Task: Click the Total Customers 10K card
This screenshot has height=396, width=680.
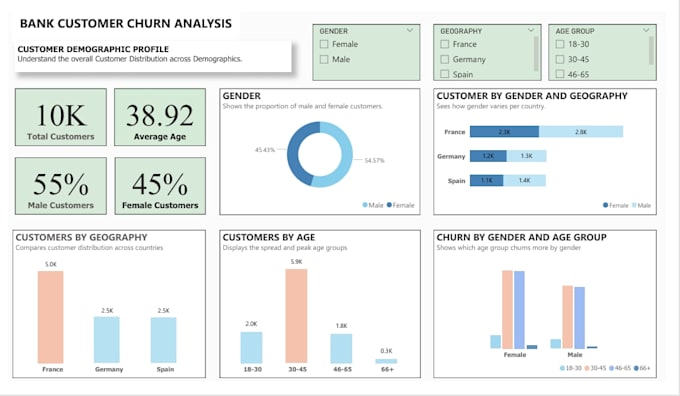Action: [61, 117]
